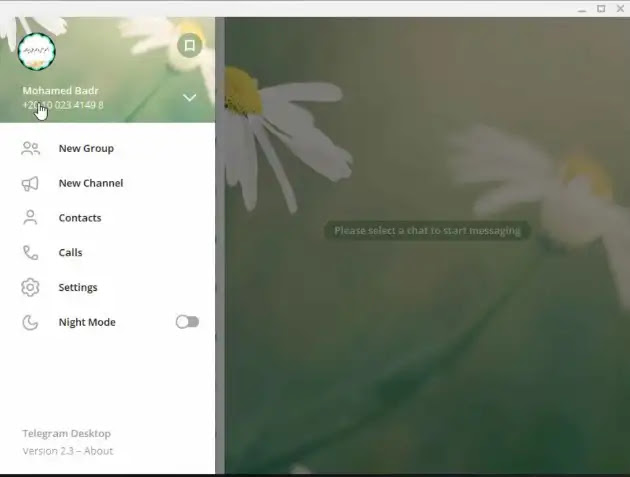Click the Contacts person icon

pos(30,218)
